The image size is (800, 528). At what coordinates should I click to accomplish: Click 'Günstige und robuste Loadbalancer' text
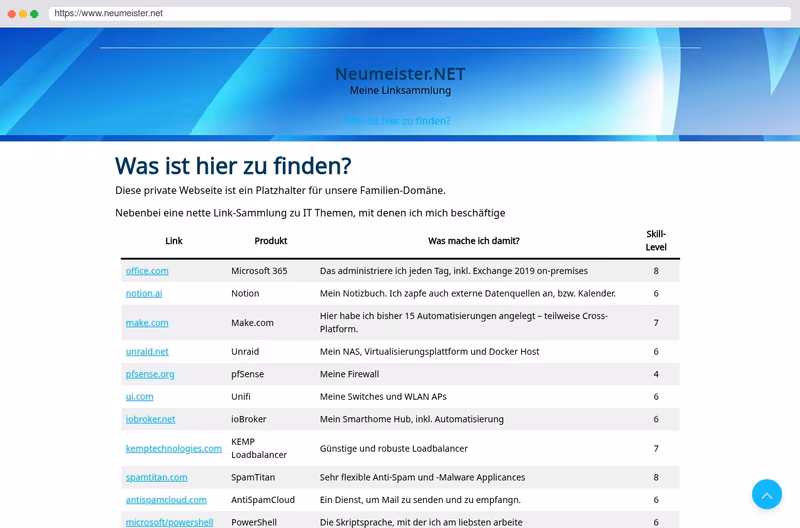(x=393, y=448)
